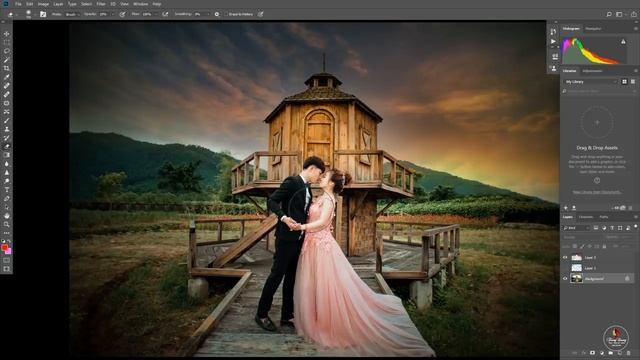
Task: Select the Eyedropper tool
Action: (7, 77)
